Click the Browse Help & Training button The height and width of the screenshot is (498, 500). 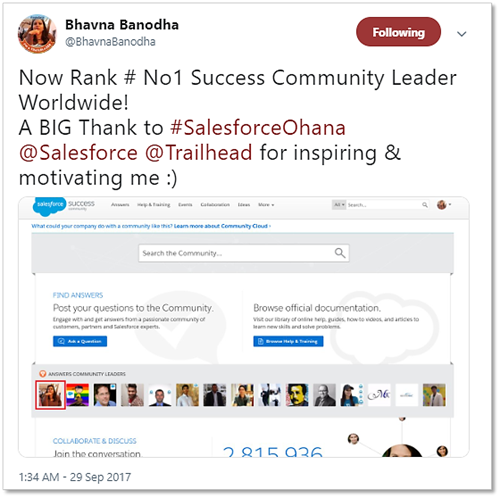pyautogui.click(x=288, y=341)
